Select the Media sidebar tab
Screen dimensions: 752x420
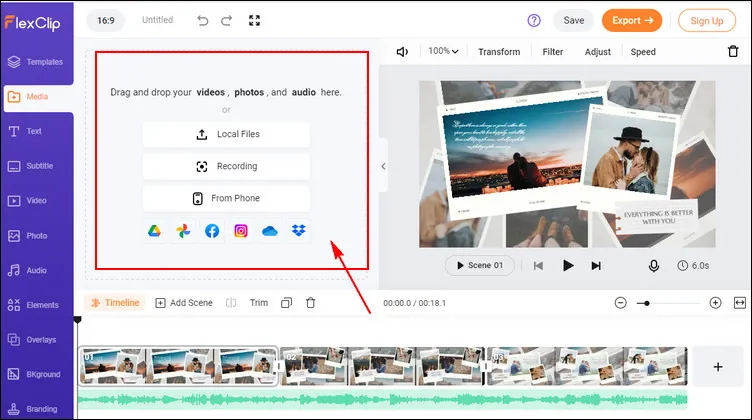click(x=38, y=97)
